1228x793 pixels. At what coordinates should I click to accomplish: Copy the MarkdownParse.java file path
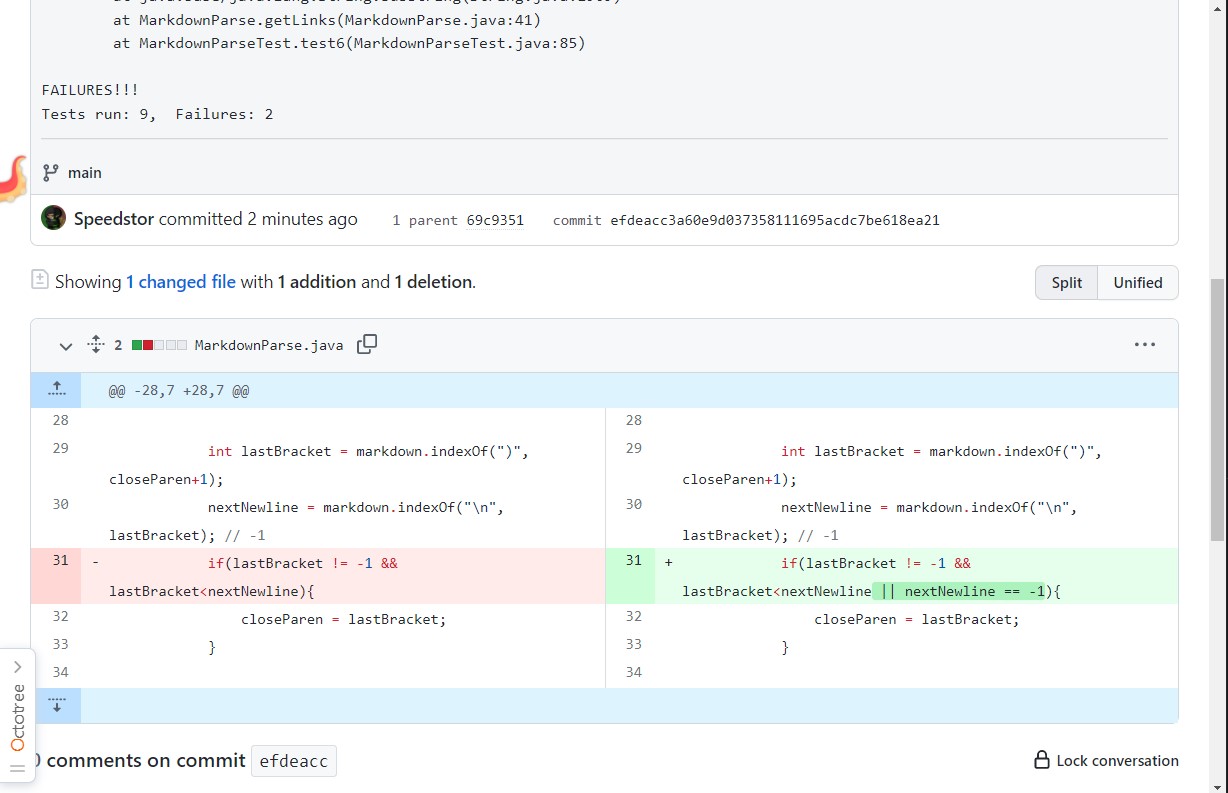(367, 344)
